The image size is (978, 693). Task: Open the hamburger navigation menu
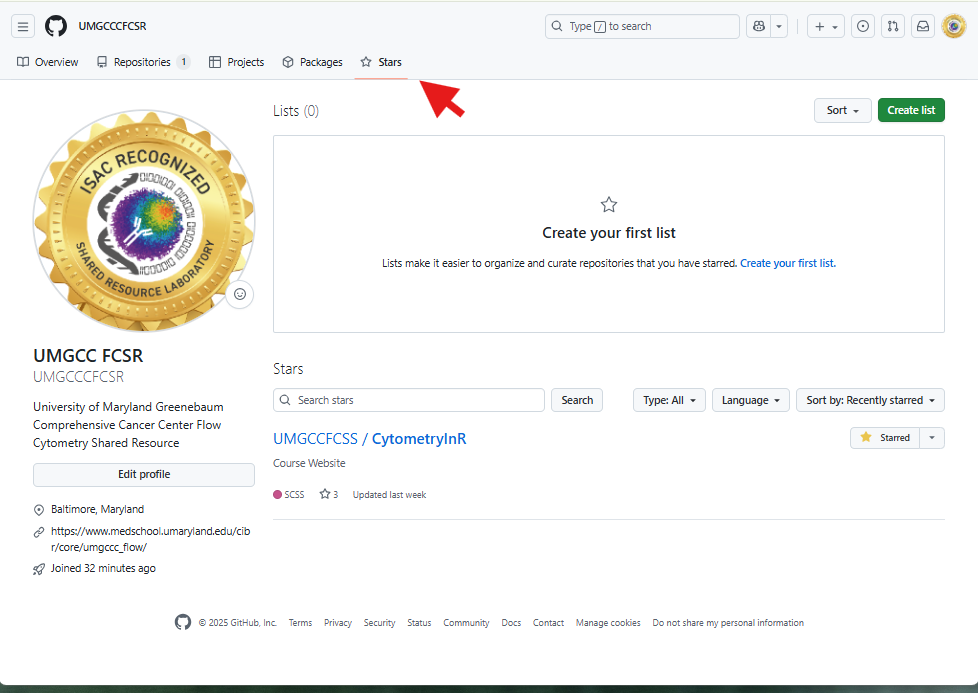[x=23, y=26]
